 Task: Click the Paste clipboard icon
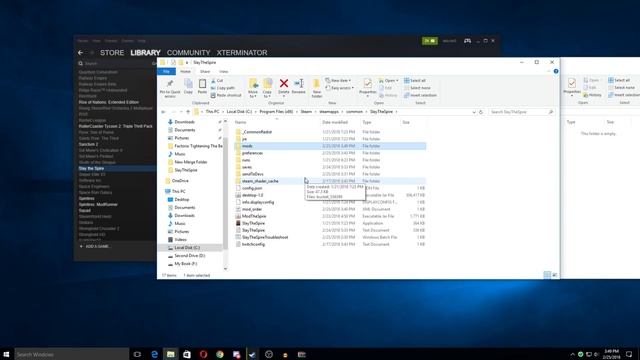pyautogui.click(x=202, y=84)
